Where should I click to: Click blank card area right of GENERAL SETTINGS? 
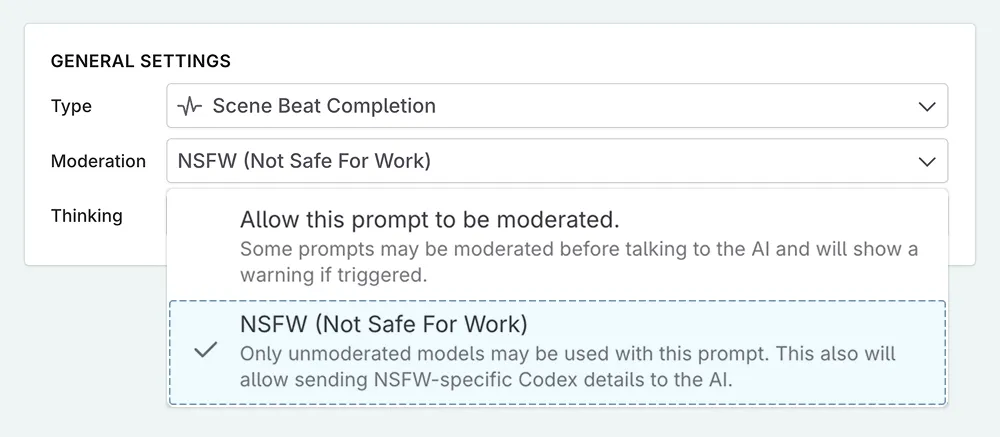point(600,61)
